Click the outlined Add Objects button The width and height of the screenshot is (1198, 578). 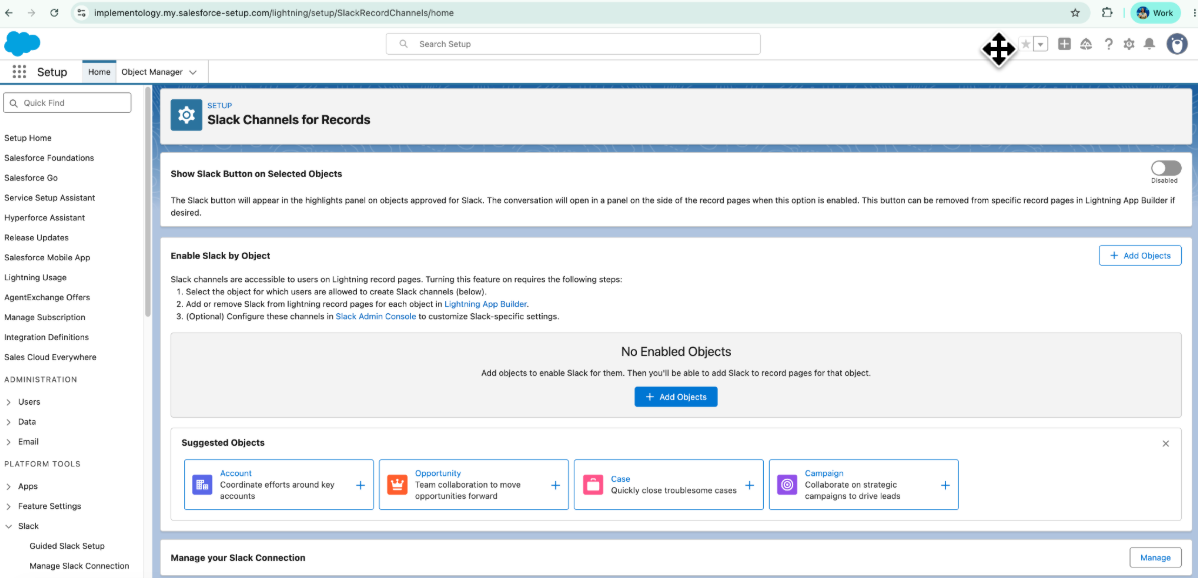[x=1140, y=256]
